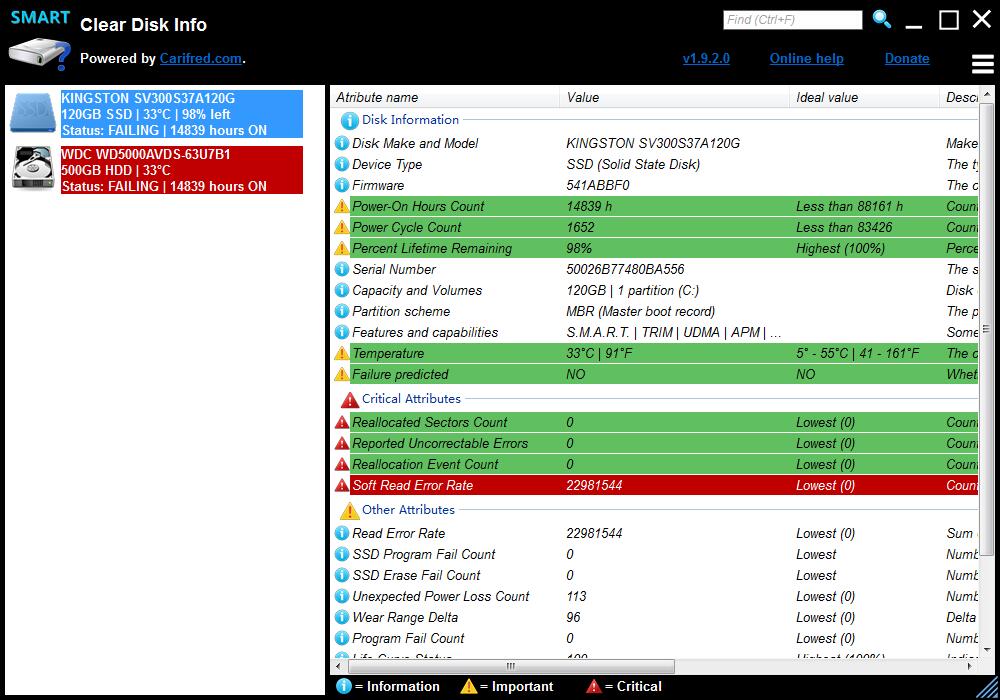This screenshot has width=1000, height=700.
Task: Open the Carifred.com link
Action: 200,58
